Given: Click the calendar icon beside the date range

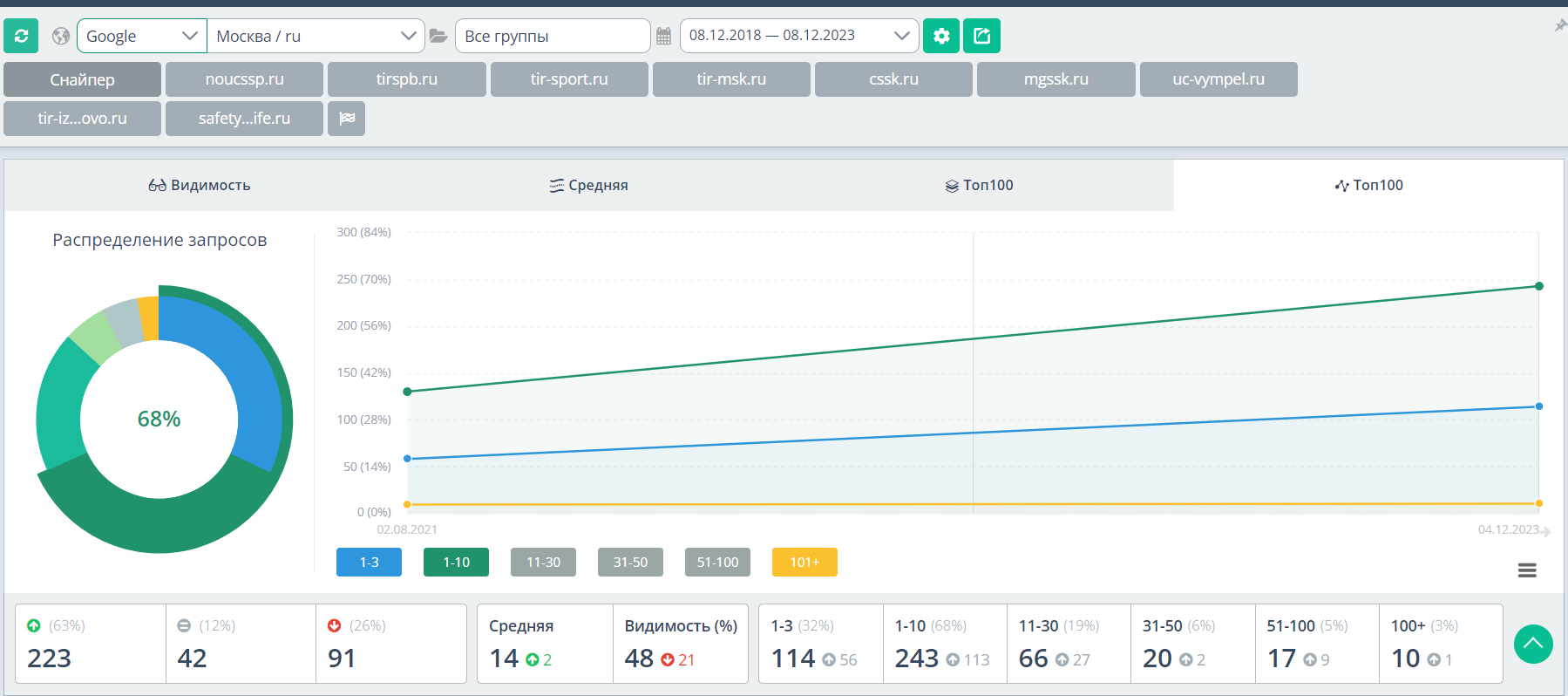Looking at the screenshot, I should (x=663, y=36).
